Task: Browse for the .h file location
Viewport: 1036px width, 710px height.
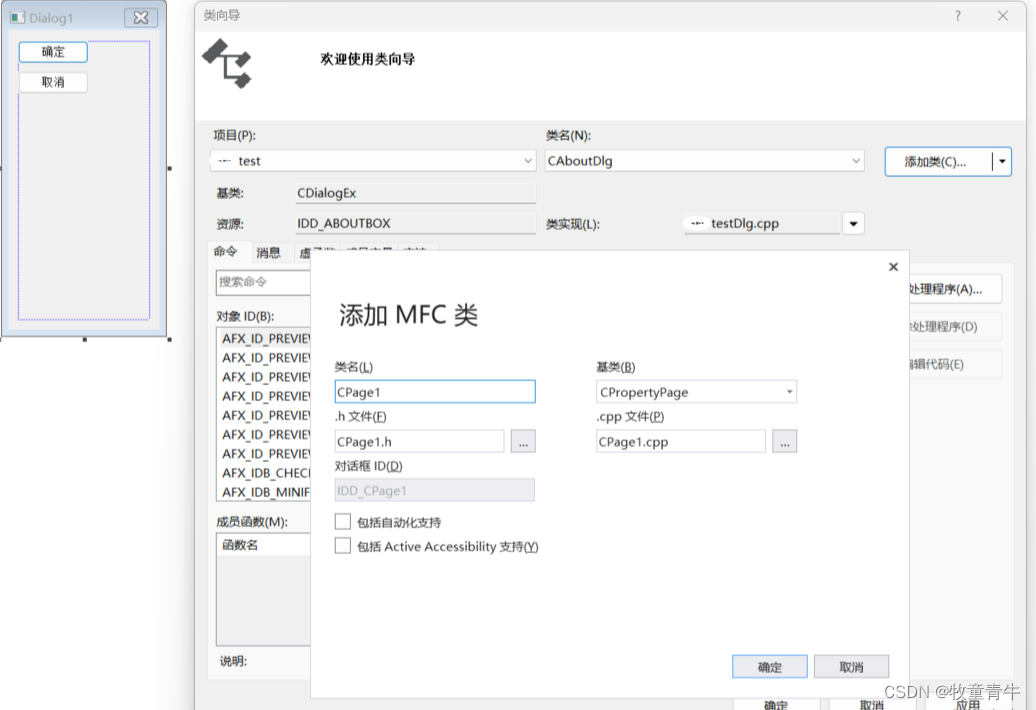Action: click(x=523, y=442)
